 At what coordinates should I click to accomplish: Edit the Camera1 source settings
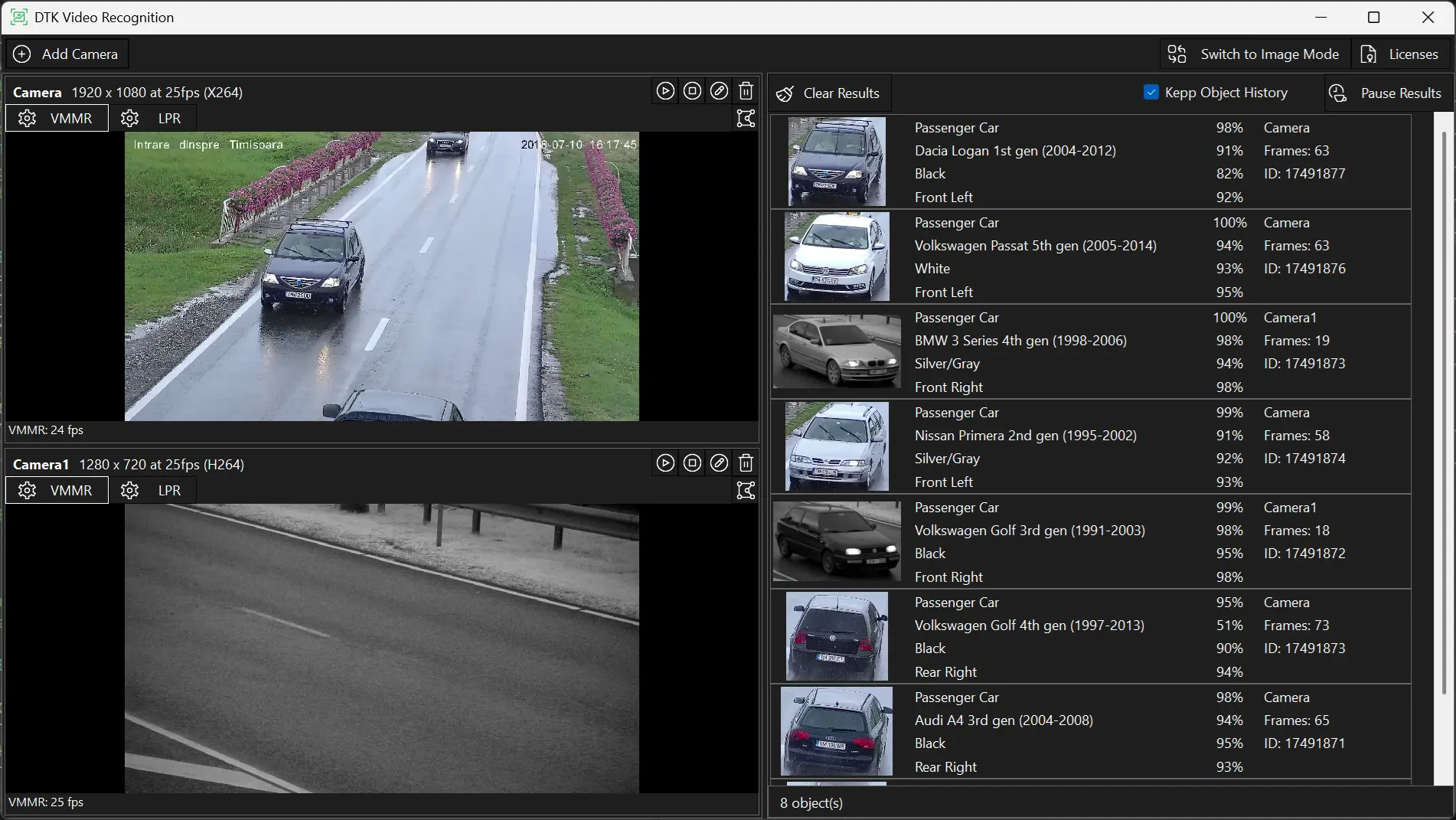(719, 463)
